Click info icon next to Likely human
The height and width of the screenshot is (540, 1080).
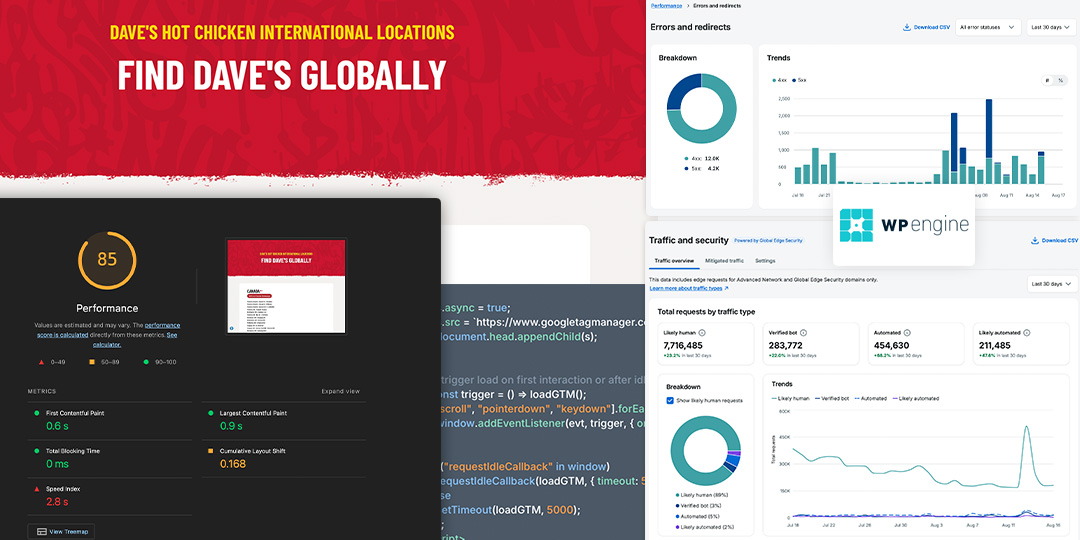(x=702, y=333)
